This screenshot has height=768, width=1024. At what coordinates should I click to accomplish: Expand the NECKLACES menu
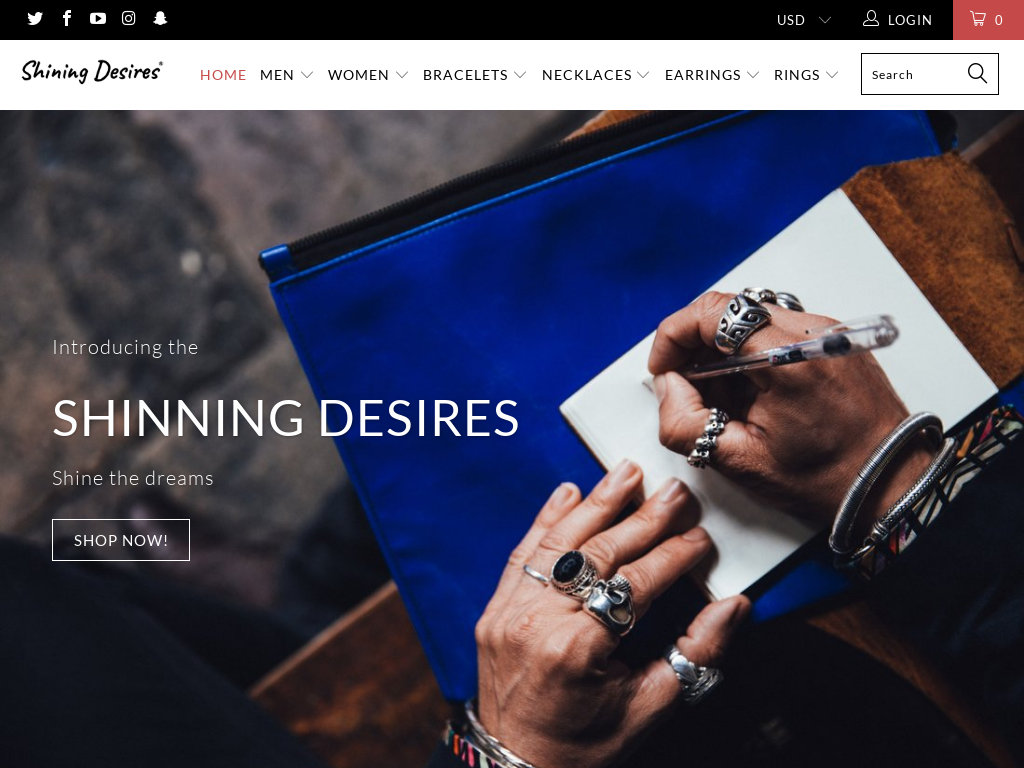tap(596, 75)
